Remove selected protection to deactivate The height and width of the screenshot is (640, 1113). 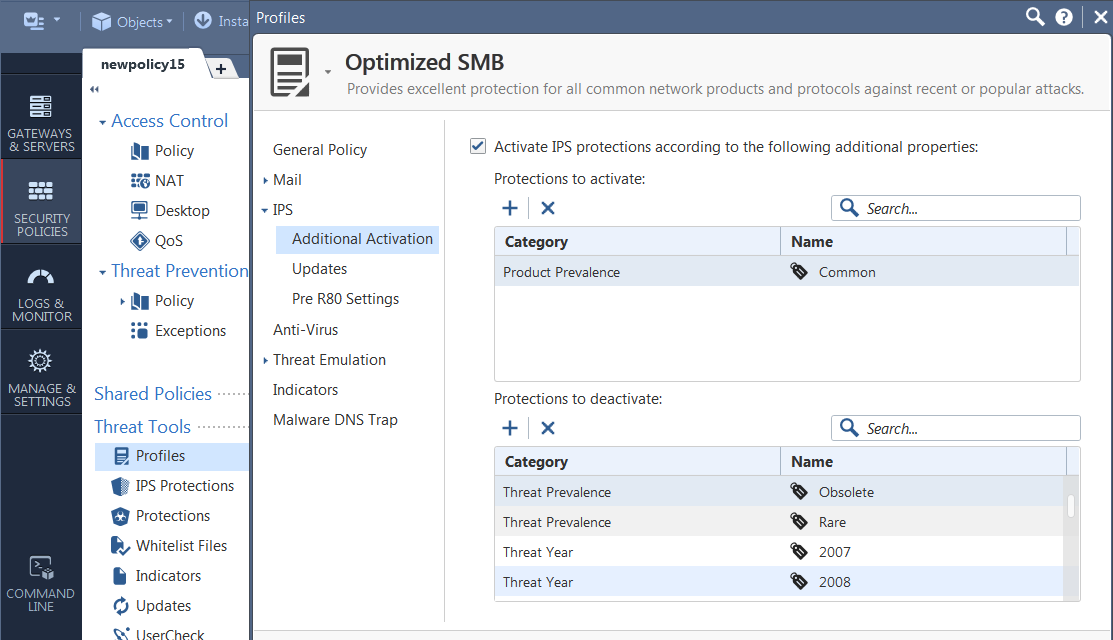547,428
